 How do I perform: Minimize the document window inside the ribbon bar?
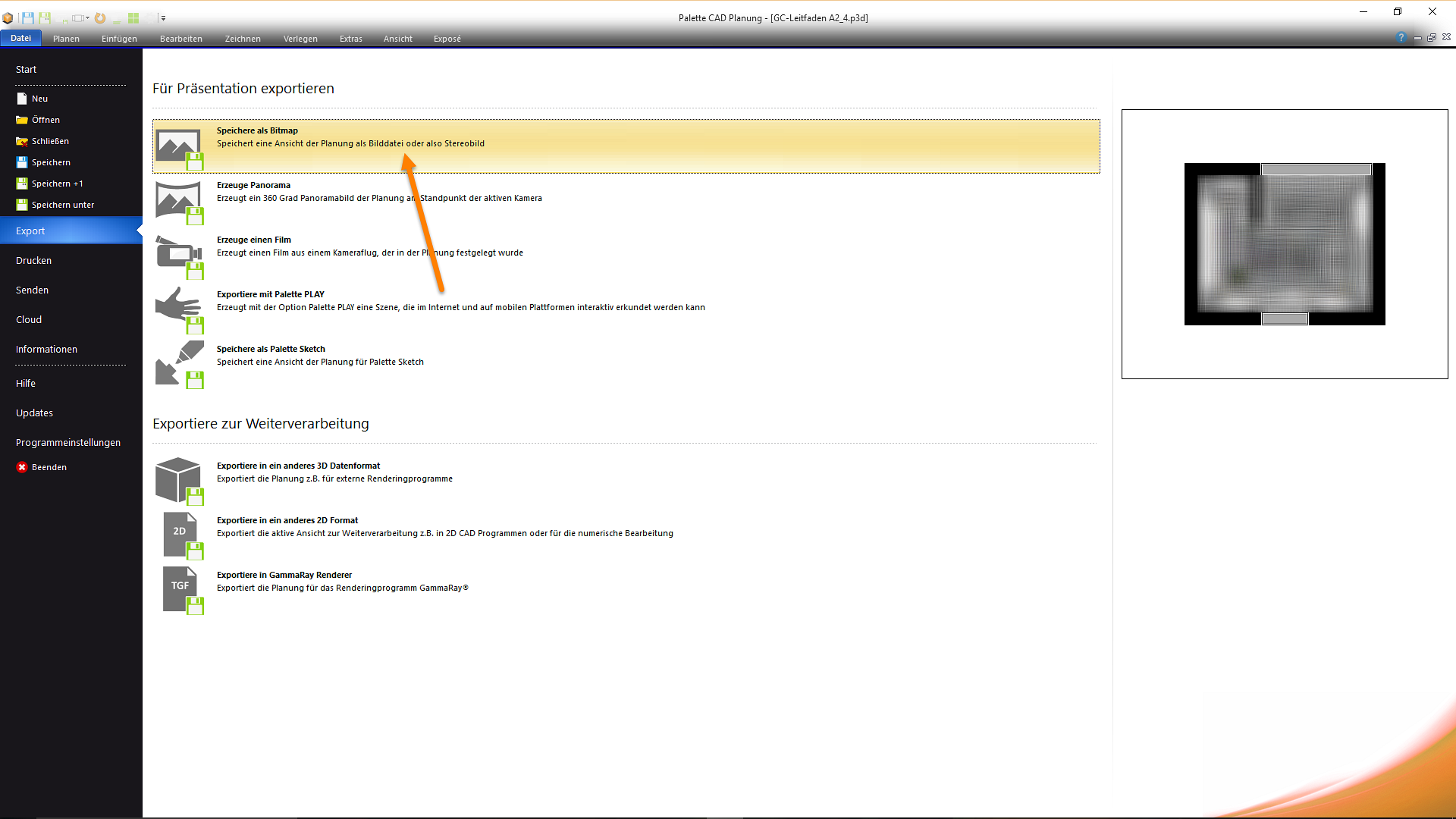(1417, 38)
